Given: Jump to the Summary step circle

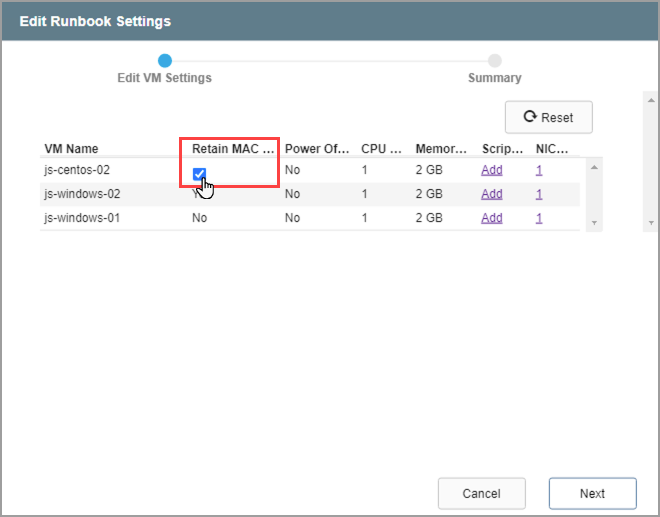Looking at the screenshot, I should [x=495, y=61].
